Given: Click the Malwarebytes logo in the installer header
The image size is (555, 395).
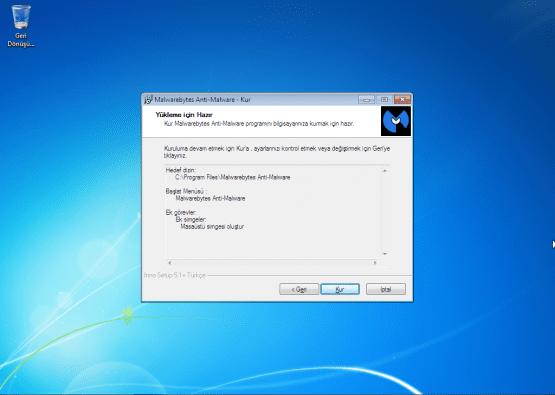Looking at the screenshot, I should coord(396,121).
